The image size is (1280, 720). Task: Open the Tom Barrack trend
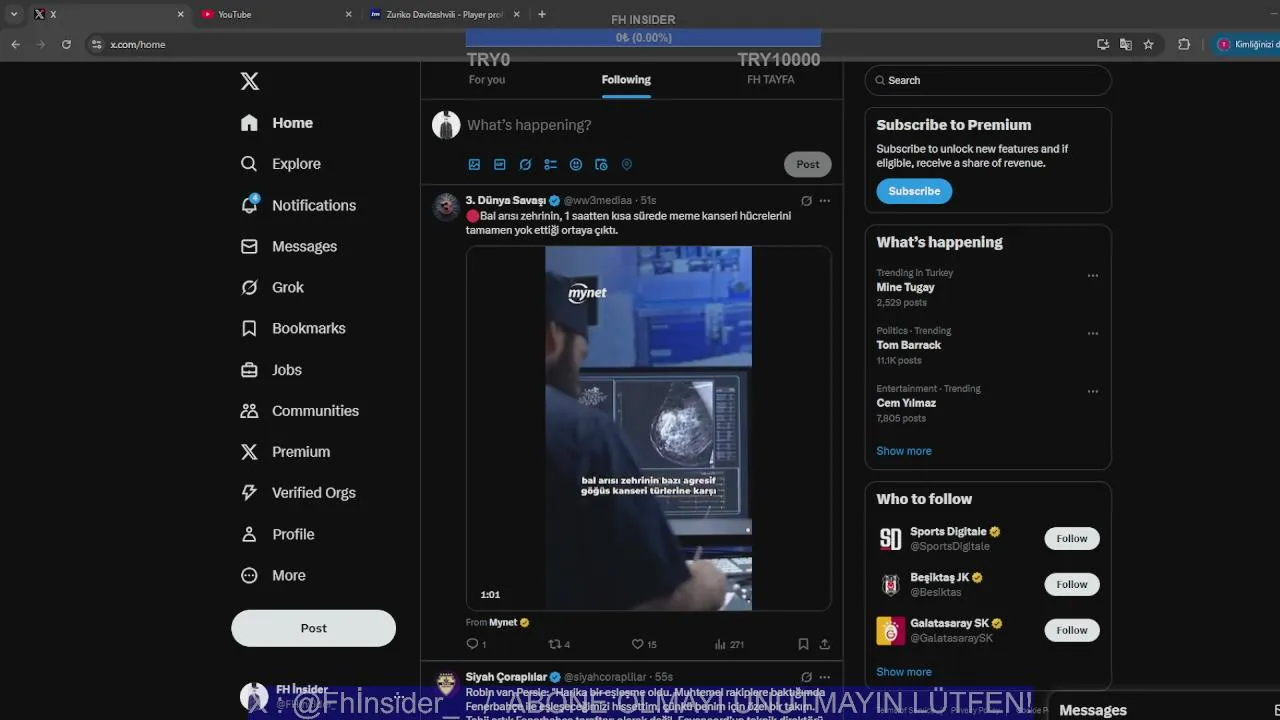909,345
